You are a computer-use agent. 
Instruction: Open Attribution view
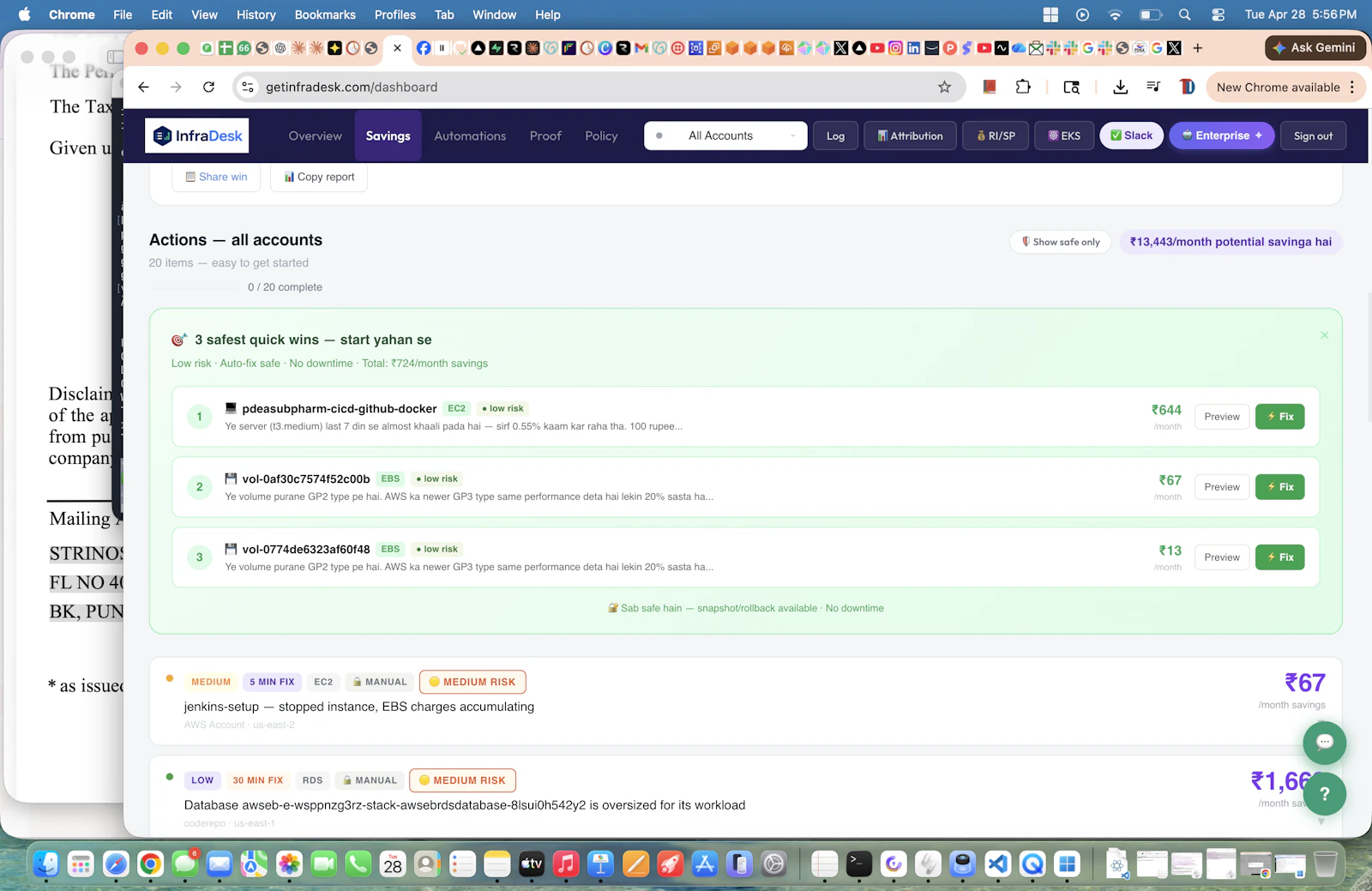910,135
